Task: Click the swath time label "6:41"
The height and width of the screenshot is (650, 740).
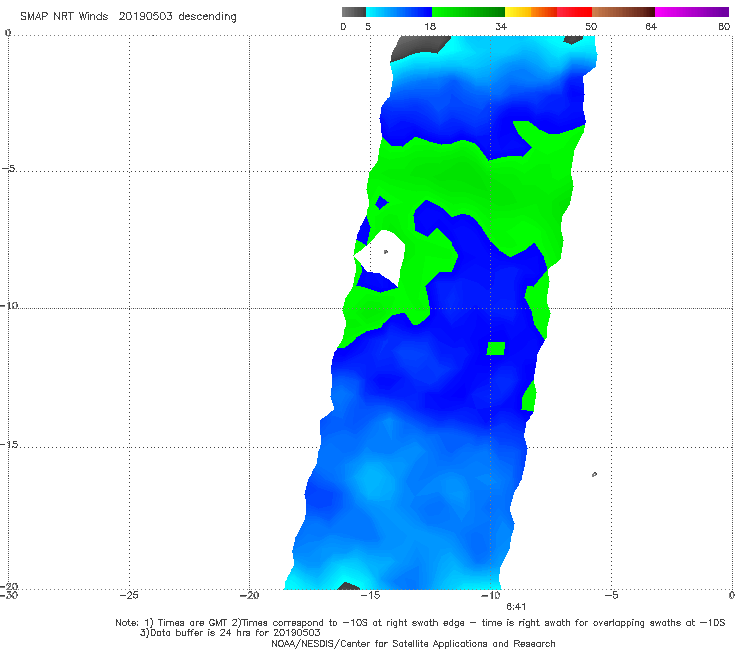Action: pos(516,607)
